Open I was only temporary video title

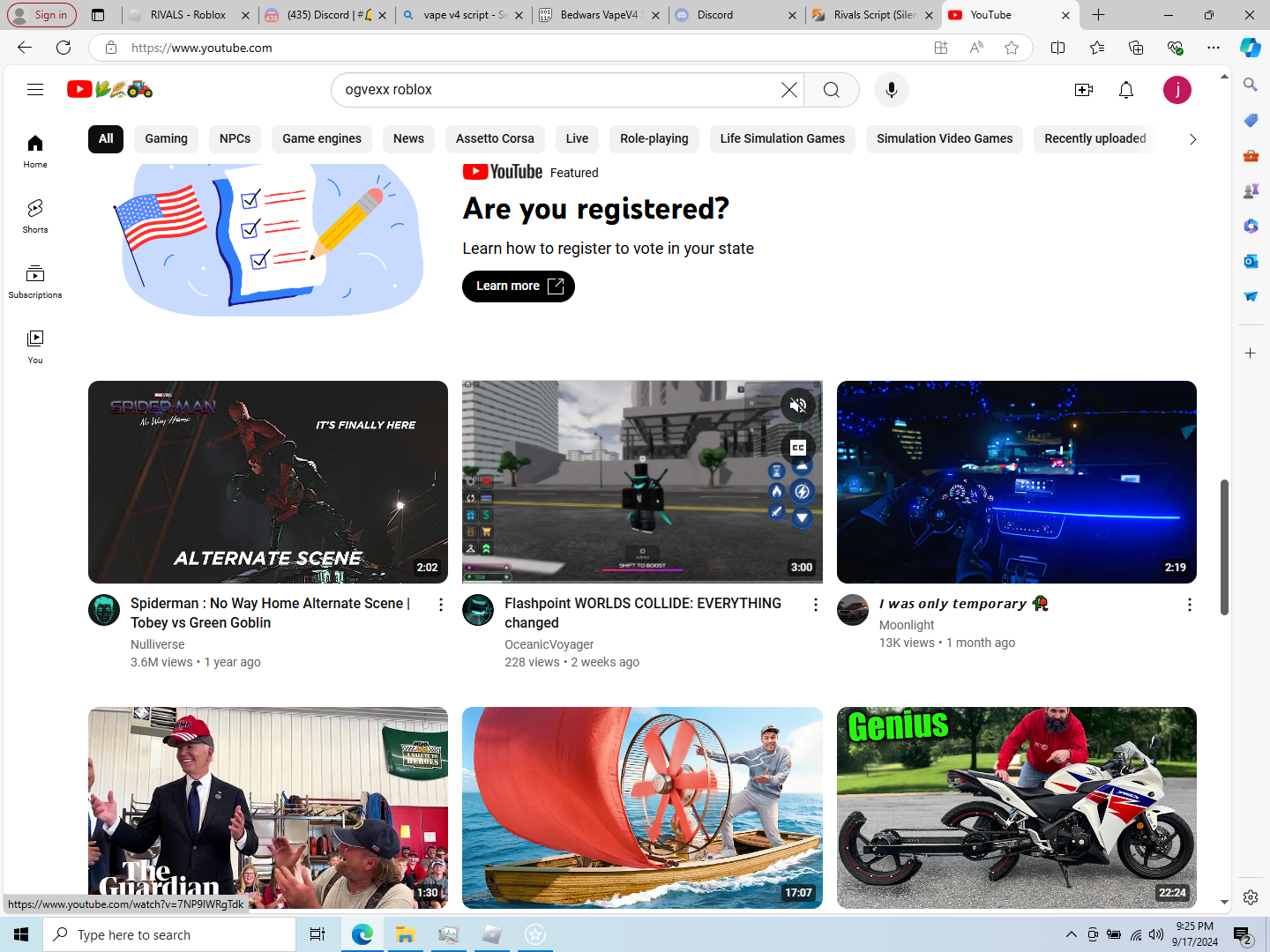(x=963, y=604)
